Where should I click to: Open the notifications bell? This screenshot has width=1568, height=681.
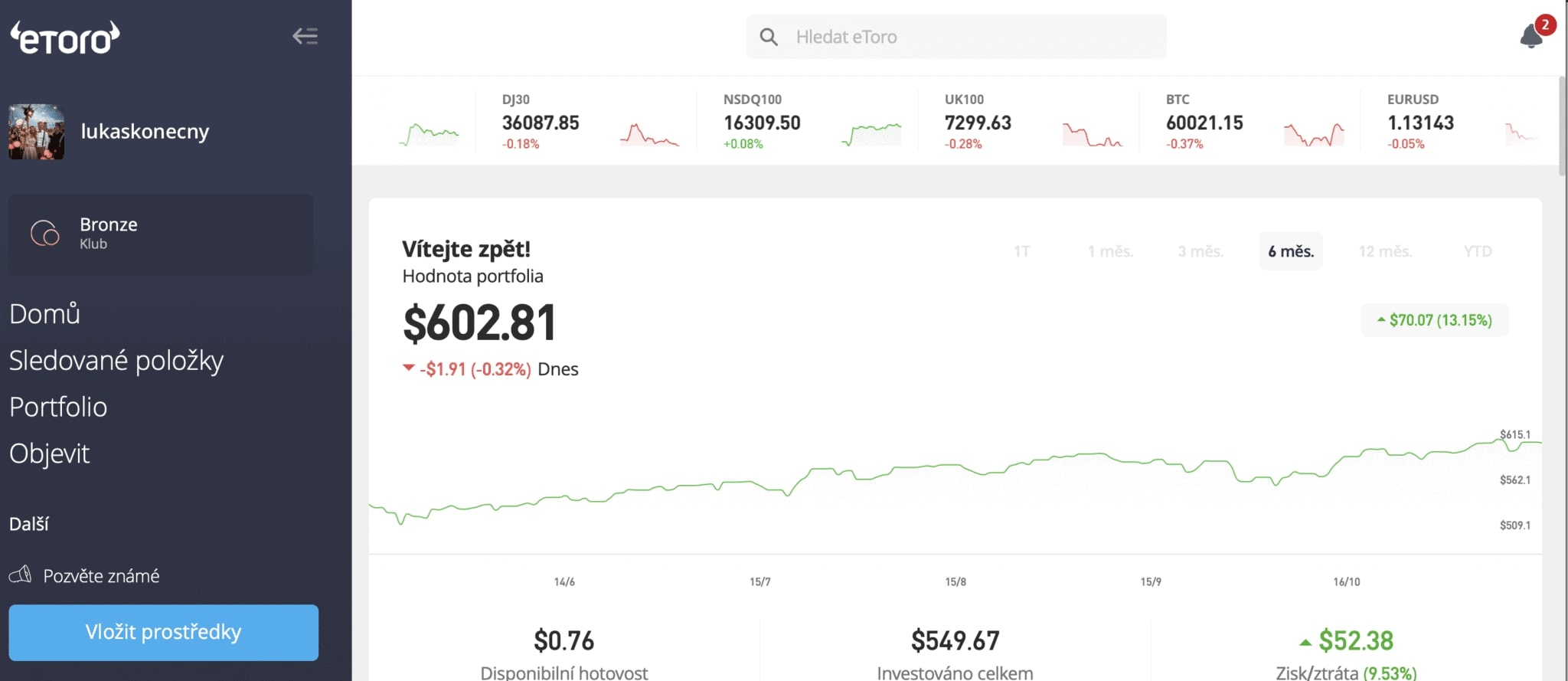coord(1531,36)
